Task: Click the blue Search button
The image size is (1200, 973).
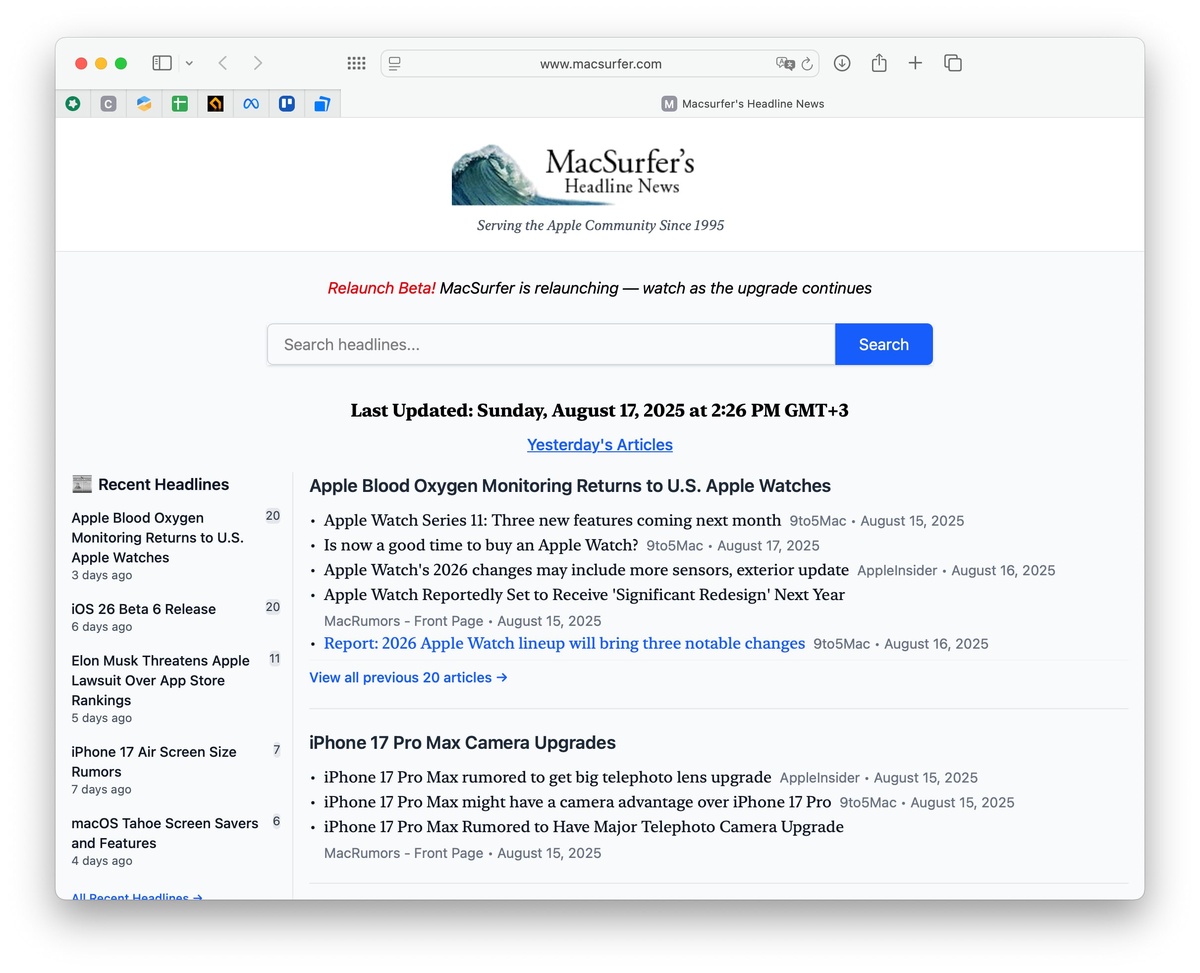Action: click(x=884, y=344)
